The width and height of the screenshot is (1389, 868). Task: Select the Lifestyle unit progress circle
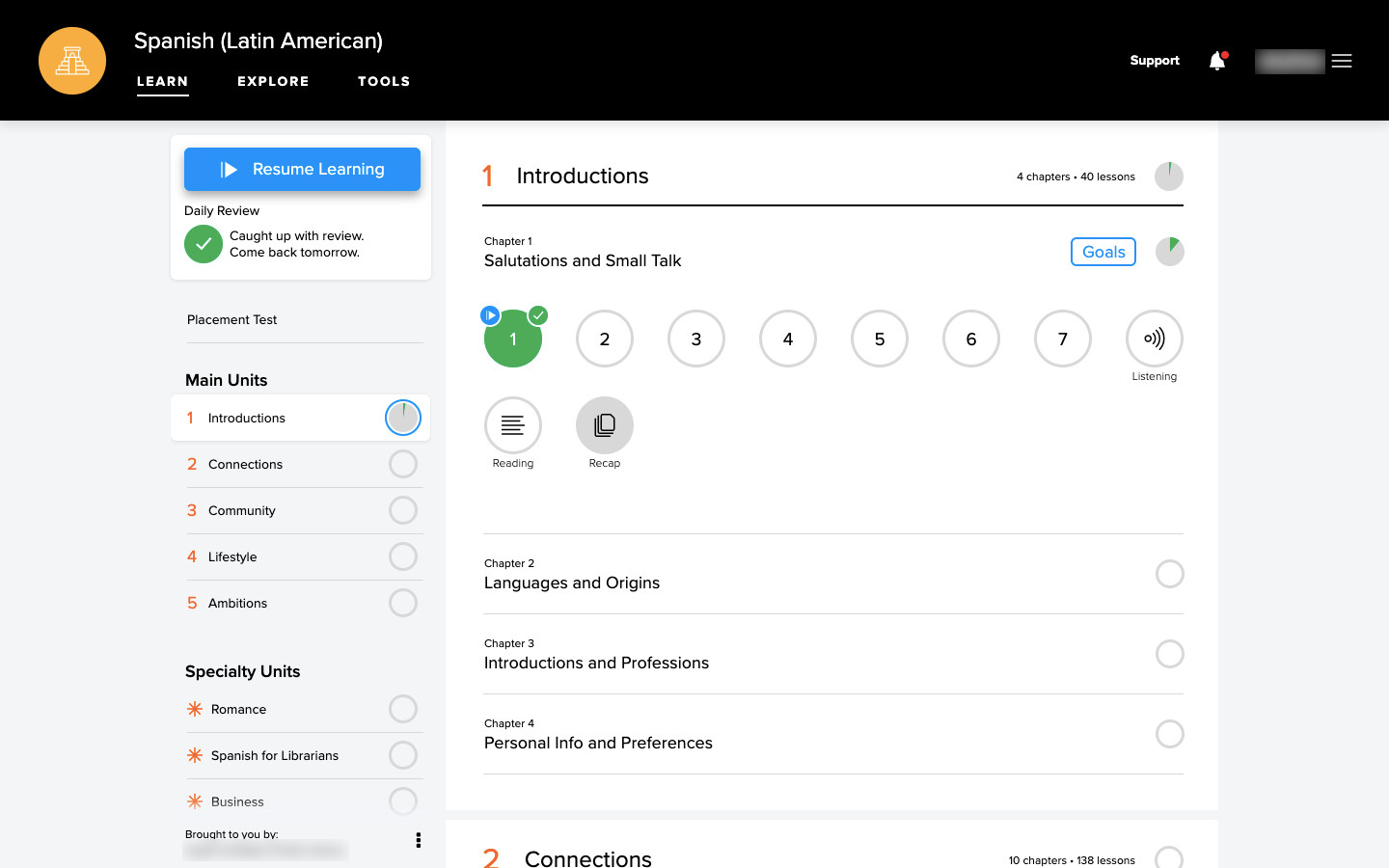(403, 556)
